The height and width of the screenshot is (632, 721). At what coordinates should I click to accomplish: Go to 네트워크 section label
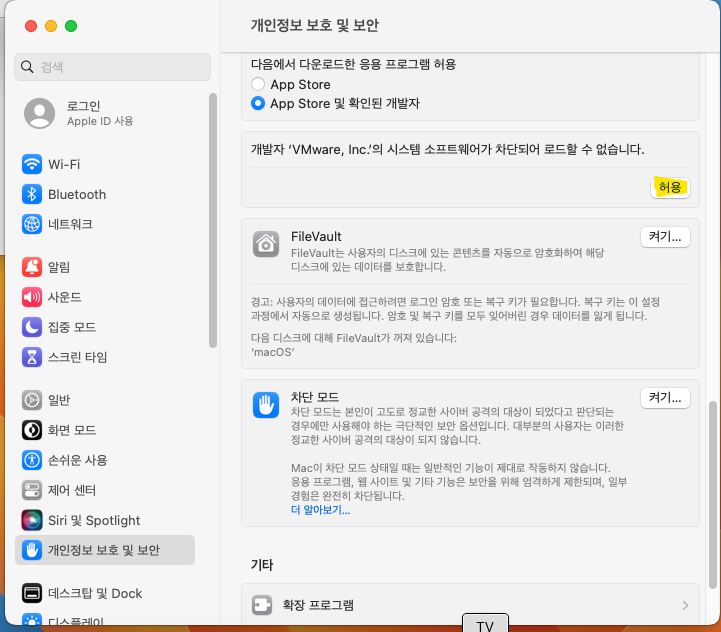[x=70, y=224]
